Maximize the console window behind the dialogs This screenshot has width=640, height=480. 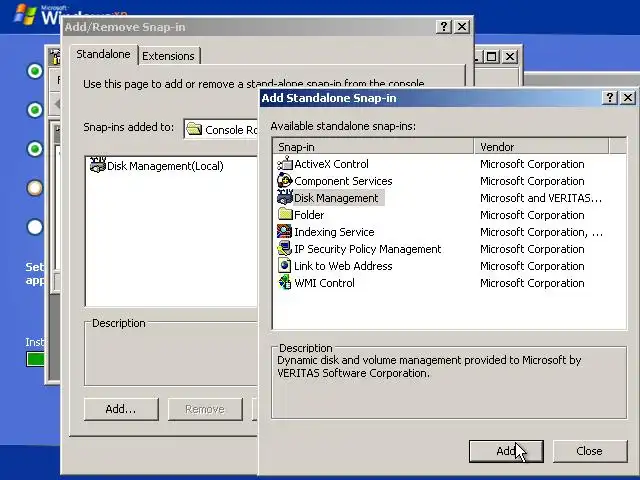click(x=491, y=56)
